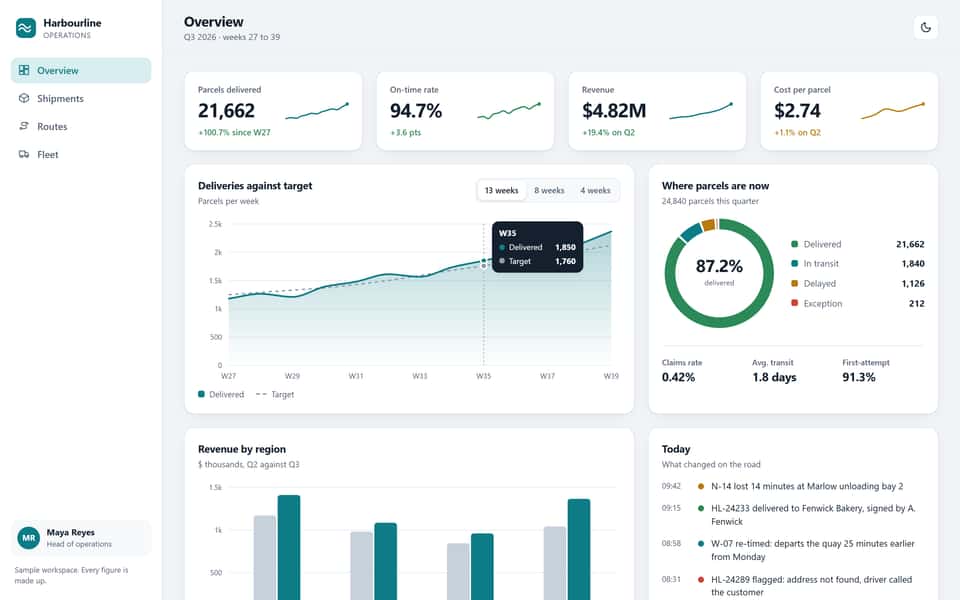Viewport: 960px width, 600px height.
Task: Click the green Delivered swatch in donut legend
Action: point(795,244)
